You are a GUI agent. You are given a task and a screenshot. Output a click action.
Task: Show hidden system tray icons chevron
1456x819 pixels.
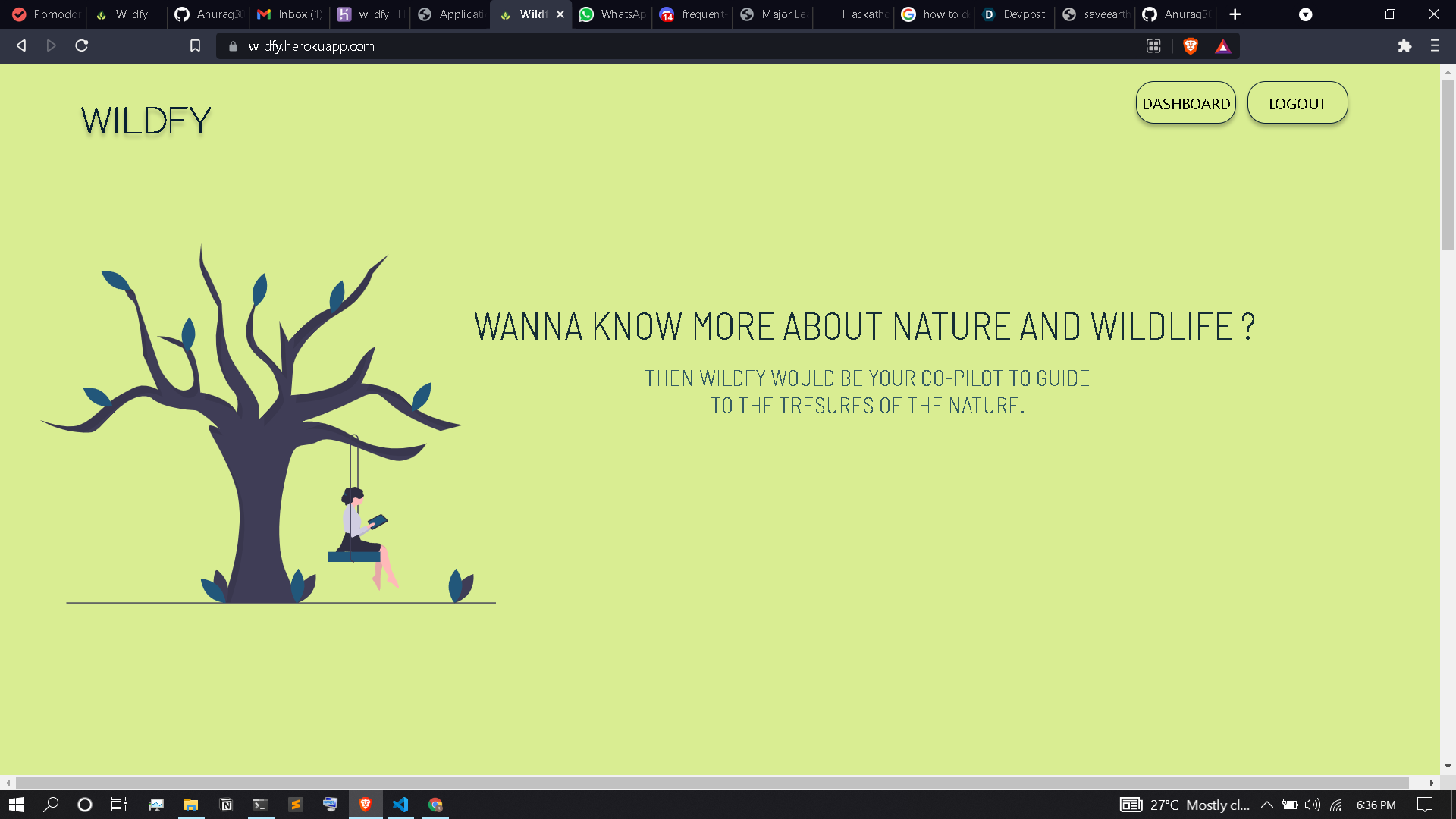click(x=1266, y=805)
